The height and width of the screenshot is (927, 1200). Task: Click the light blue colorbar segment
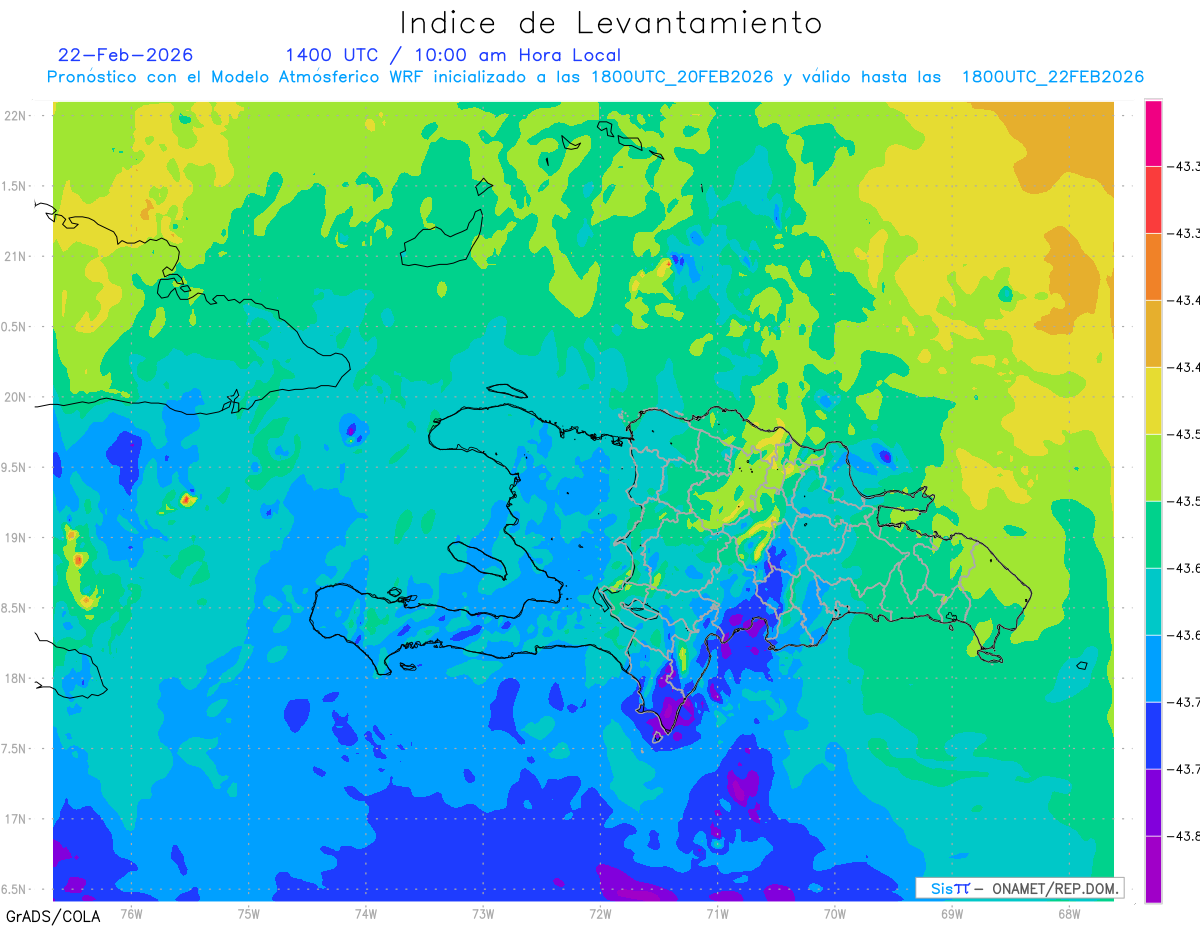[1153, 669]
